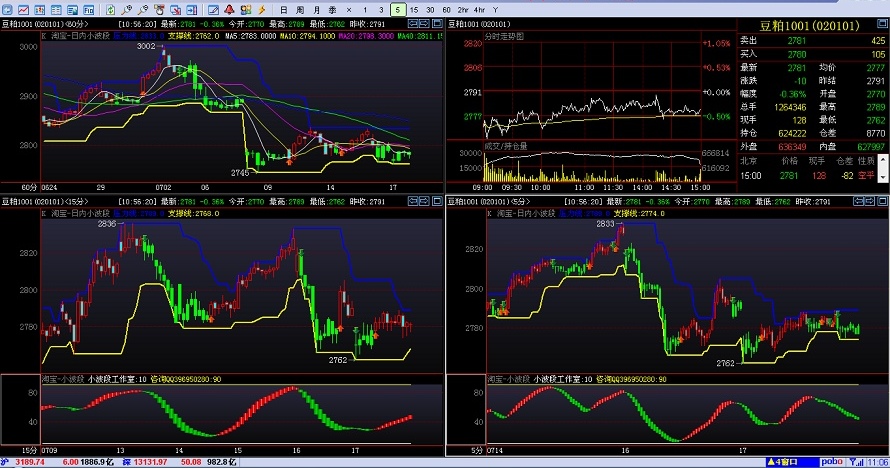Open the note editing pencil icon
This screenshot has width=890, height=468.
[213, 10]
